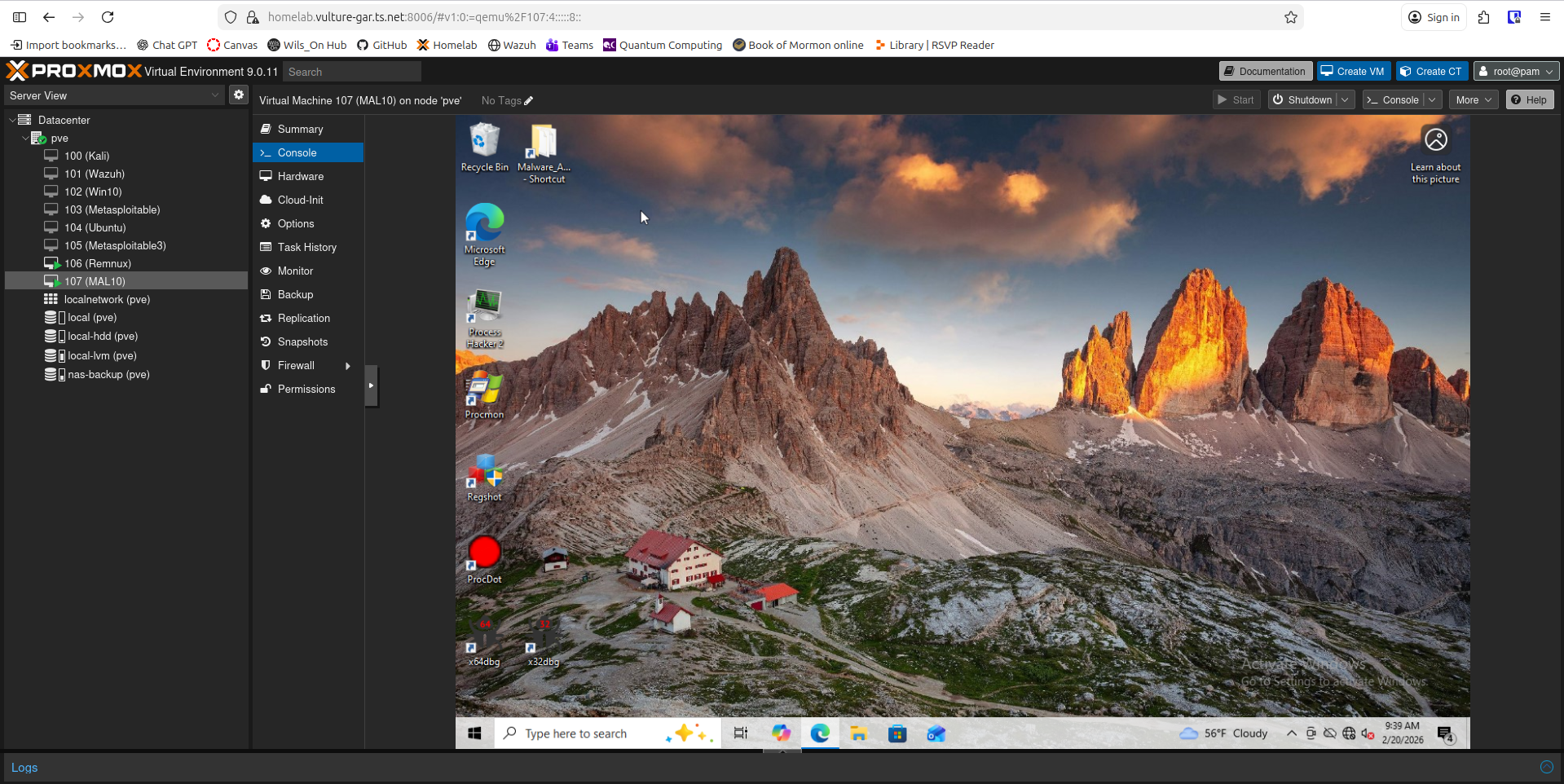Toggle the browser sidebar icon
Screen dimensions: 1564x784
[x=20, y=17]
